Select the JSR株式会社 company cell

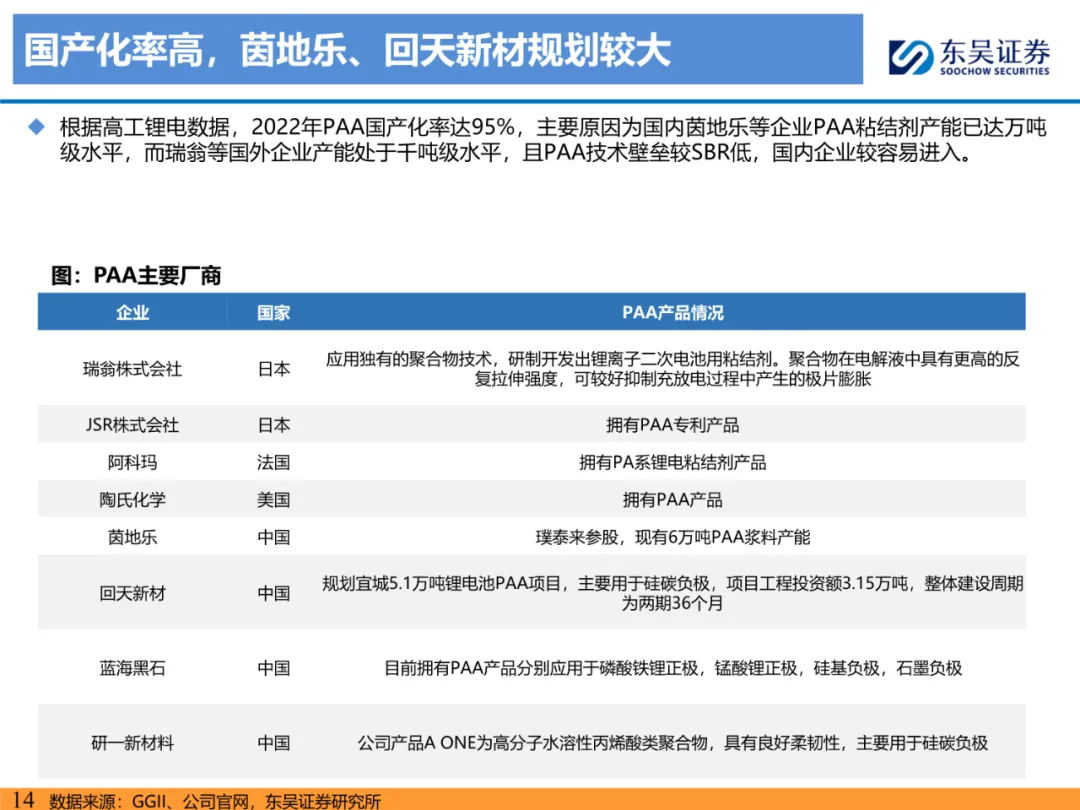tap(132, 425)
